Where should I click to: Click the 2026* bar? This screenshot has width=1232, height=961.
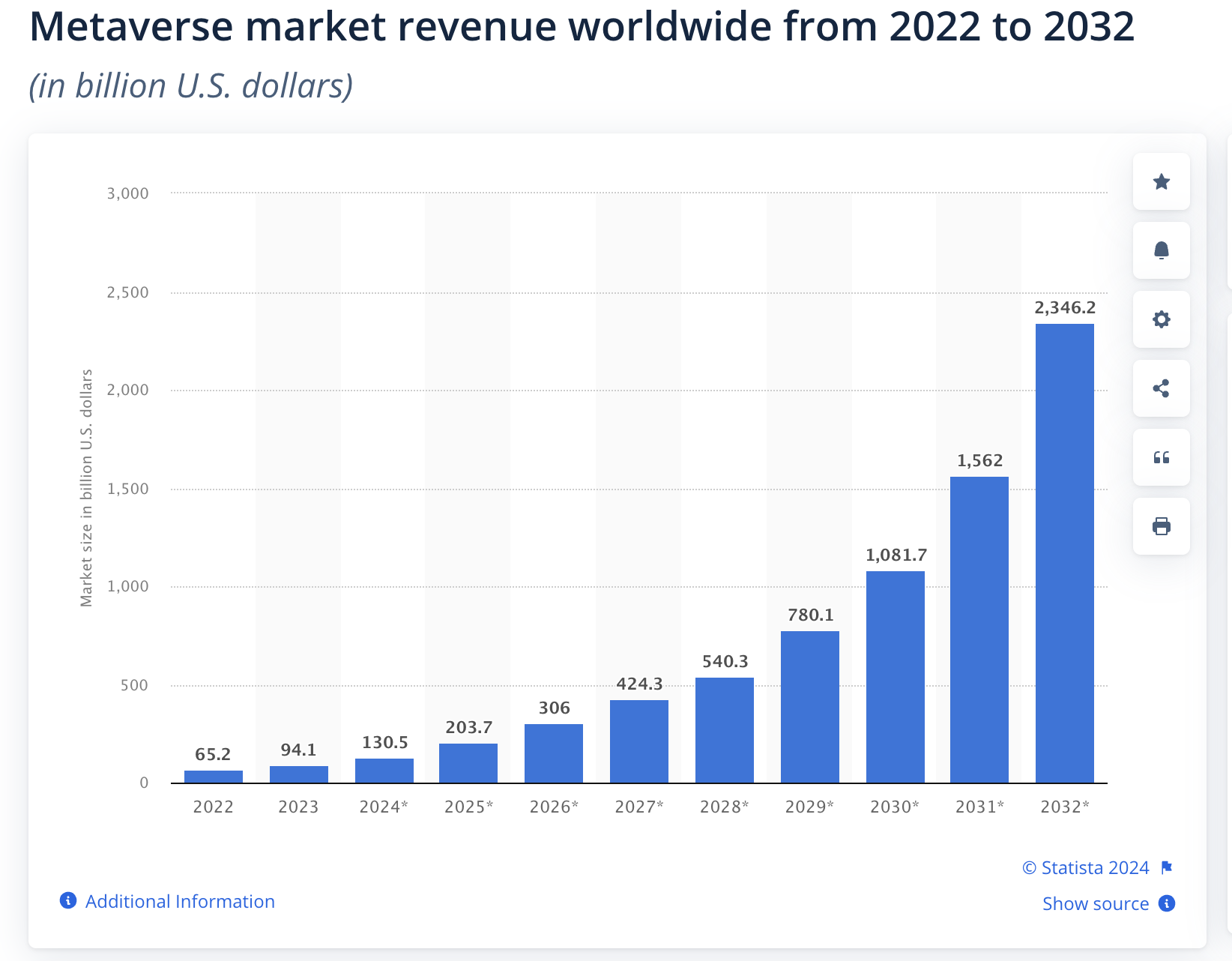(554, 753)
